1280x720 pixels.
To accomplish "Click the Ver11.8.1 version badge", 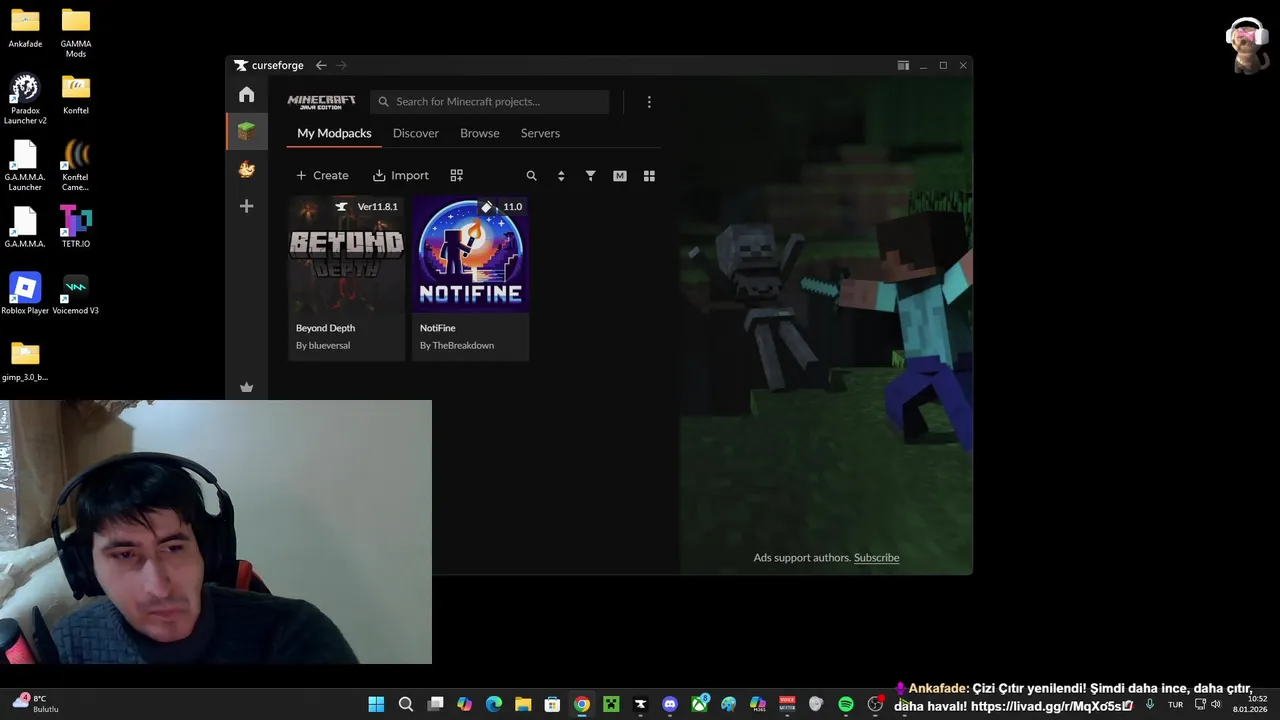I will [367, 207].
